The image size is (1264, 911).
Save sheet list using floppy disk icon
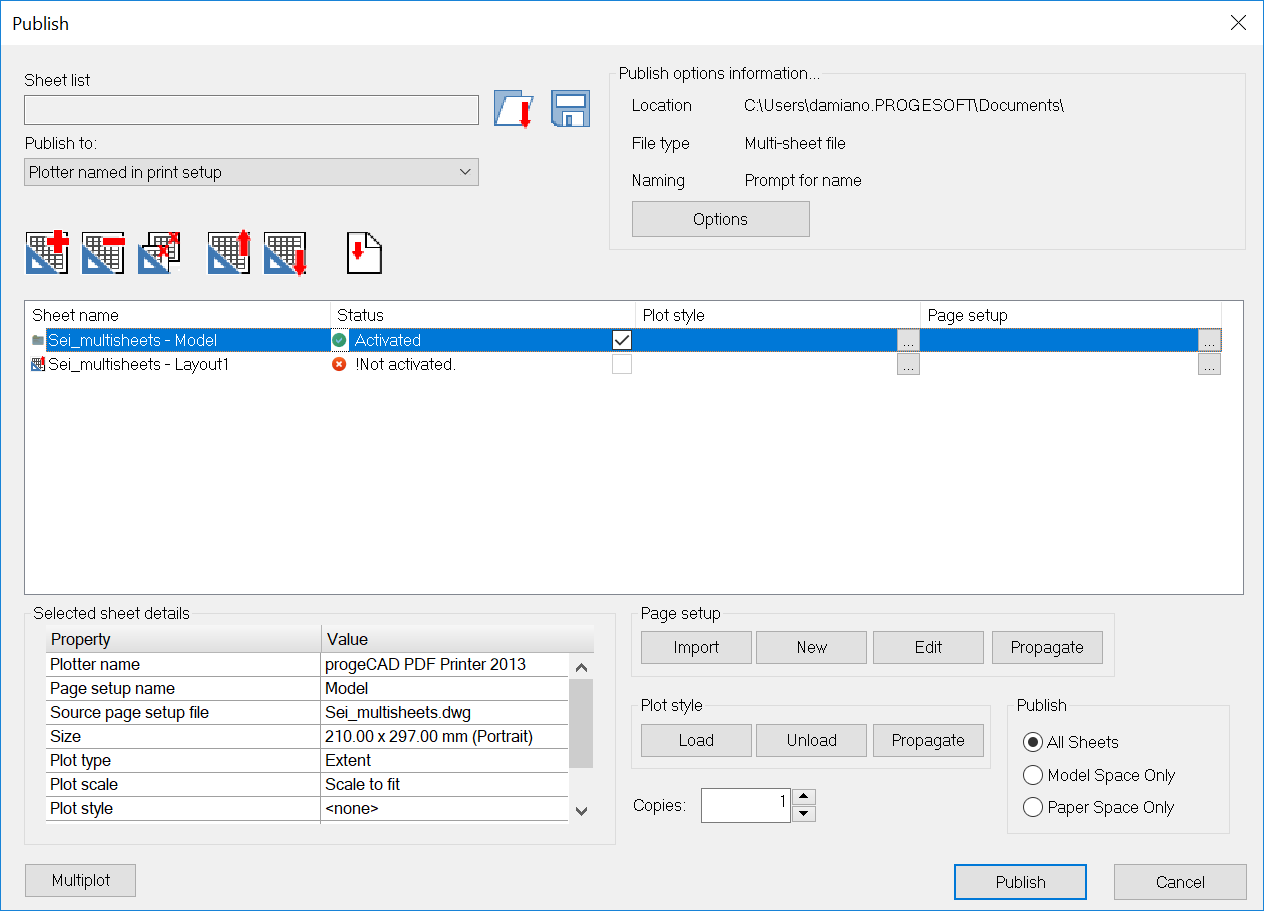click(x=570, y=110)
